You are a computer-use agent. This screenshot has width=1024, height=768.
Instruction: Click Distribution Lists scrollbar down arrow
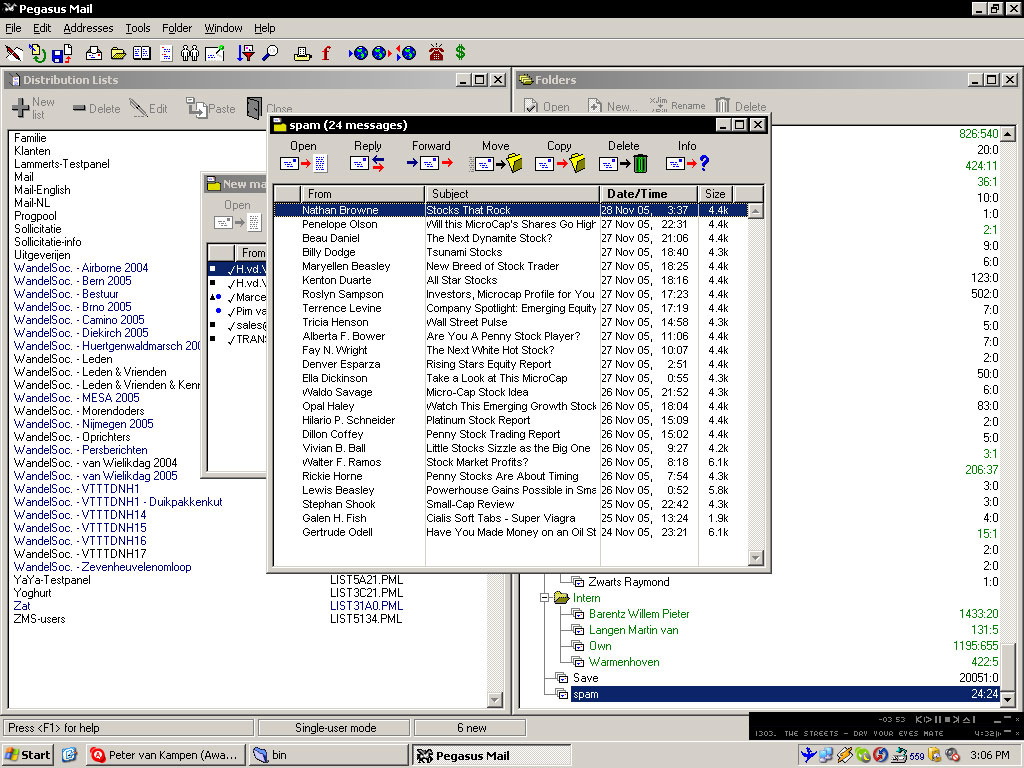(495, 700)
